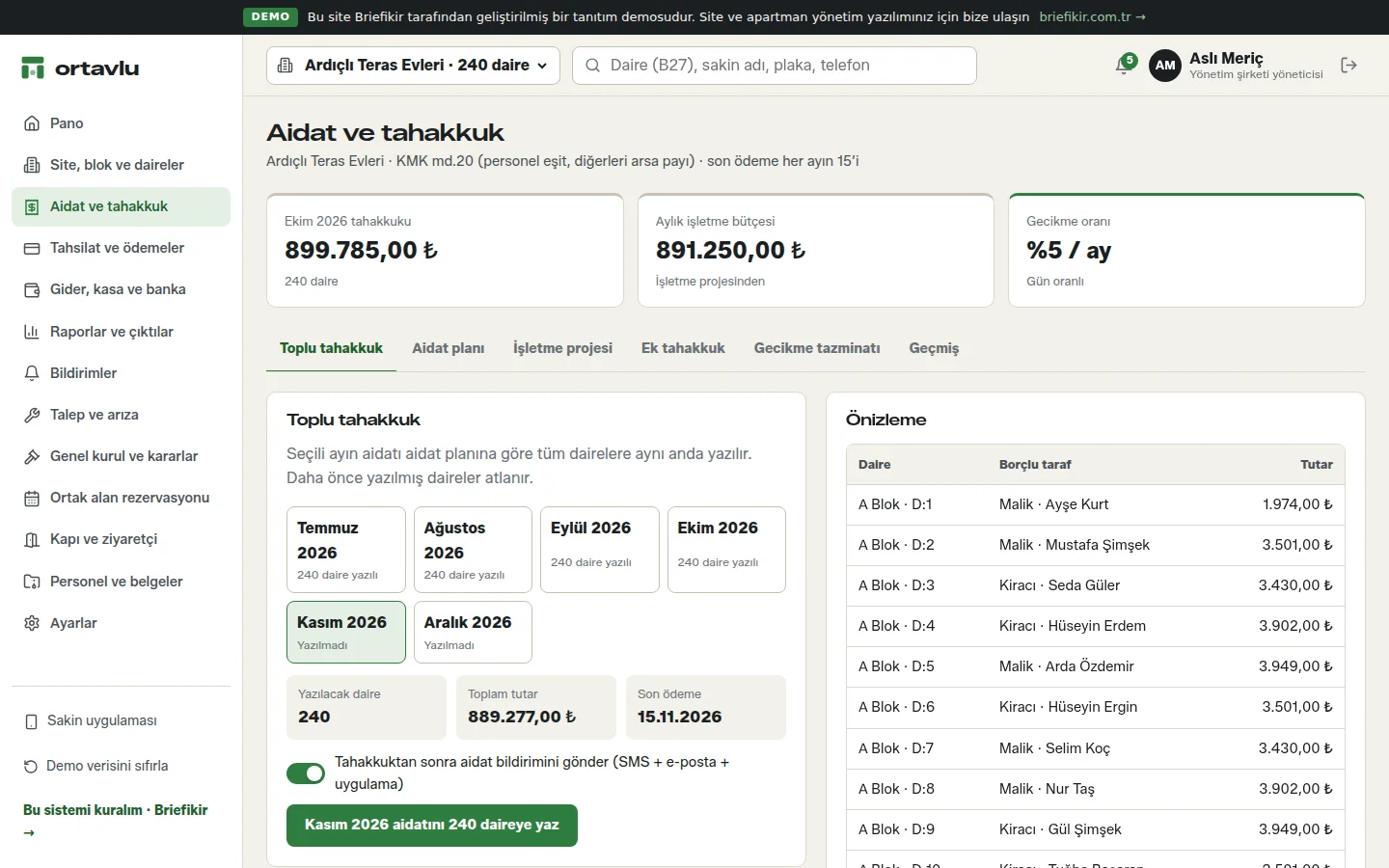This screenshot has width=1389, height=868.
Task: Select the Gecikme tazminatı tab
Action: pyautogui.click(x=817, y=348)
